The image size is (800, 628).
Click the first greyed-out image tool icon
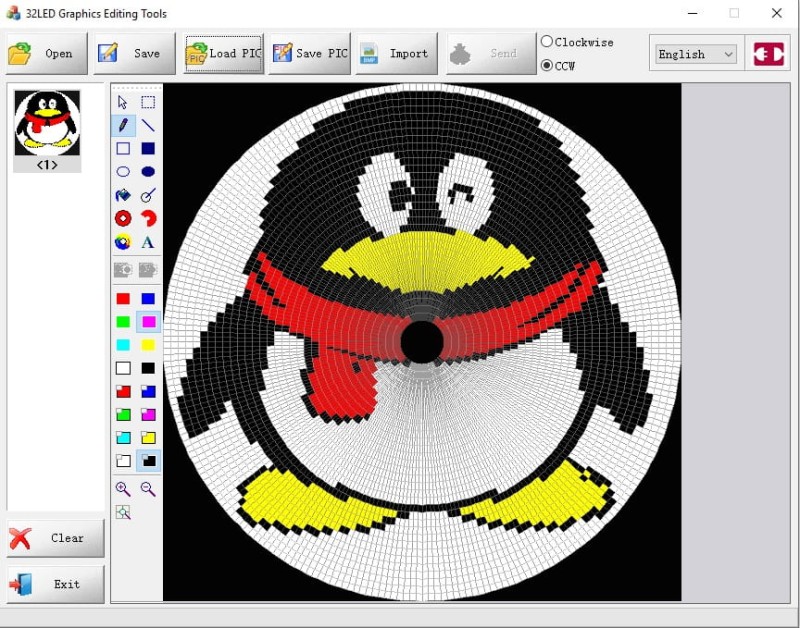pyautogui.click(x=123, y=269)
